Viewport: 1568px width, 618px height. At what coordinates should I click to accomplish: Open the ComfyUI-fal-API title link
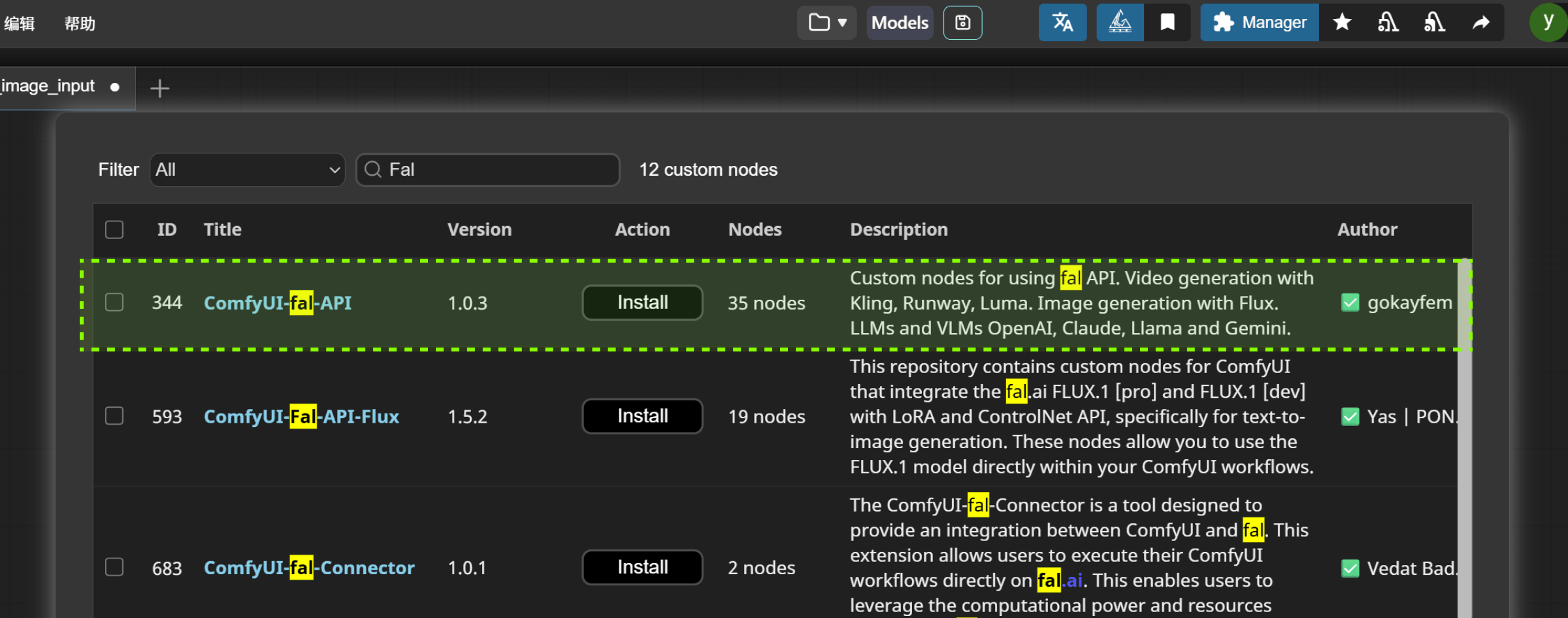278,303
